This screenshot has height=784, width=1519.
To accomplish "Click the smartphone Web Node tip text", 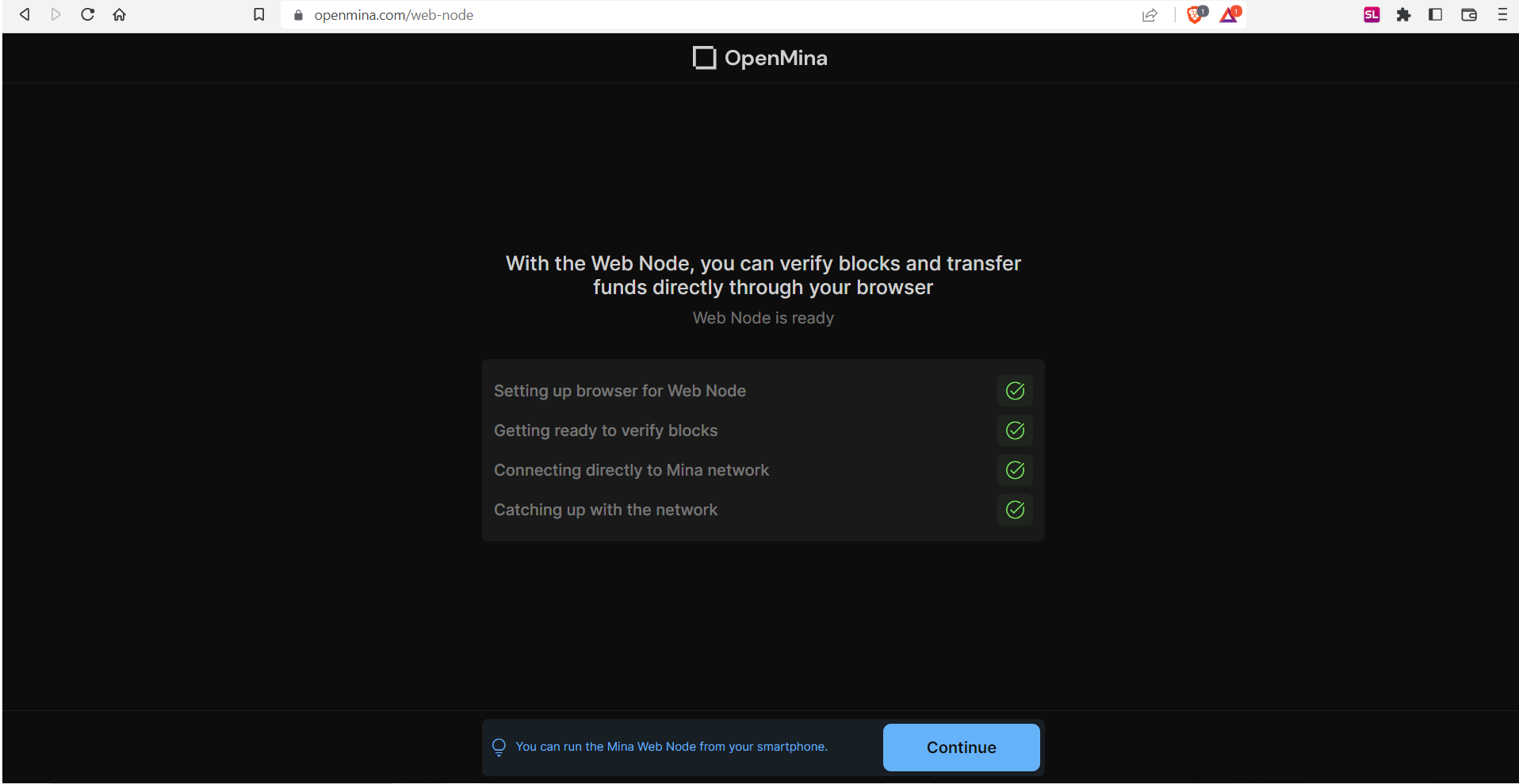I will click(671, 747).
